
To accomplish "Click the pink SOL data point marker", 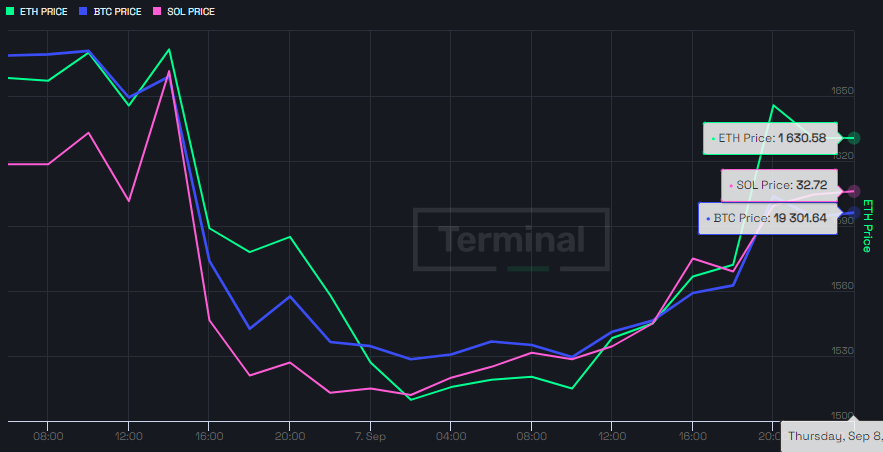I will (854, 191).
